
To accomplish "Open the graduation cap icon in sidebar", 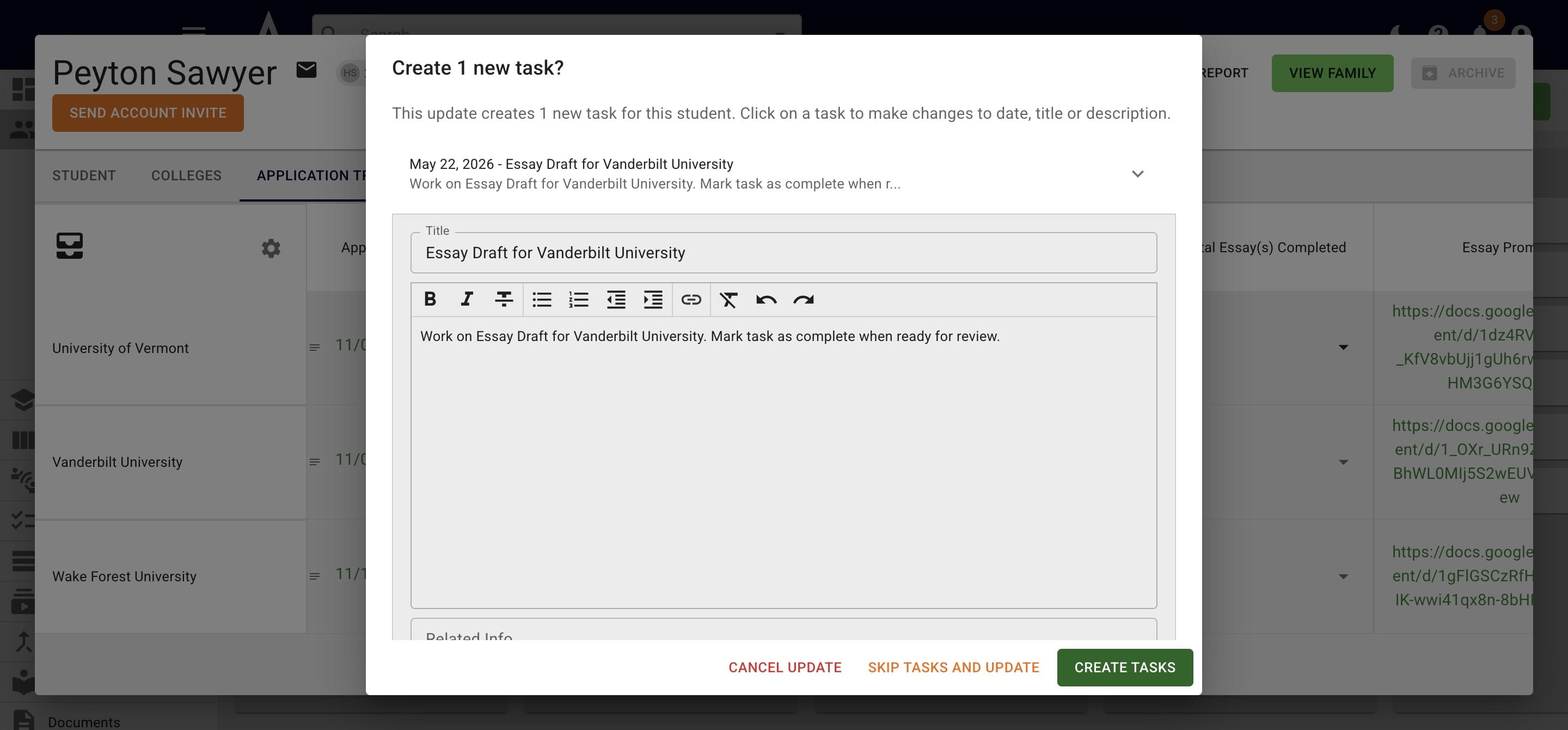I will [x=23, y=400].
